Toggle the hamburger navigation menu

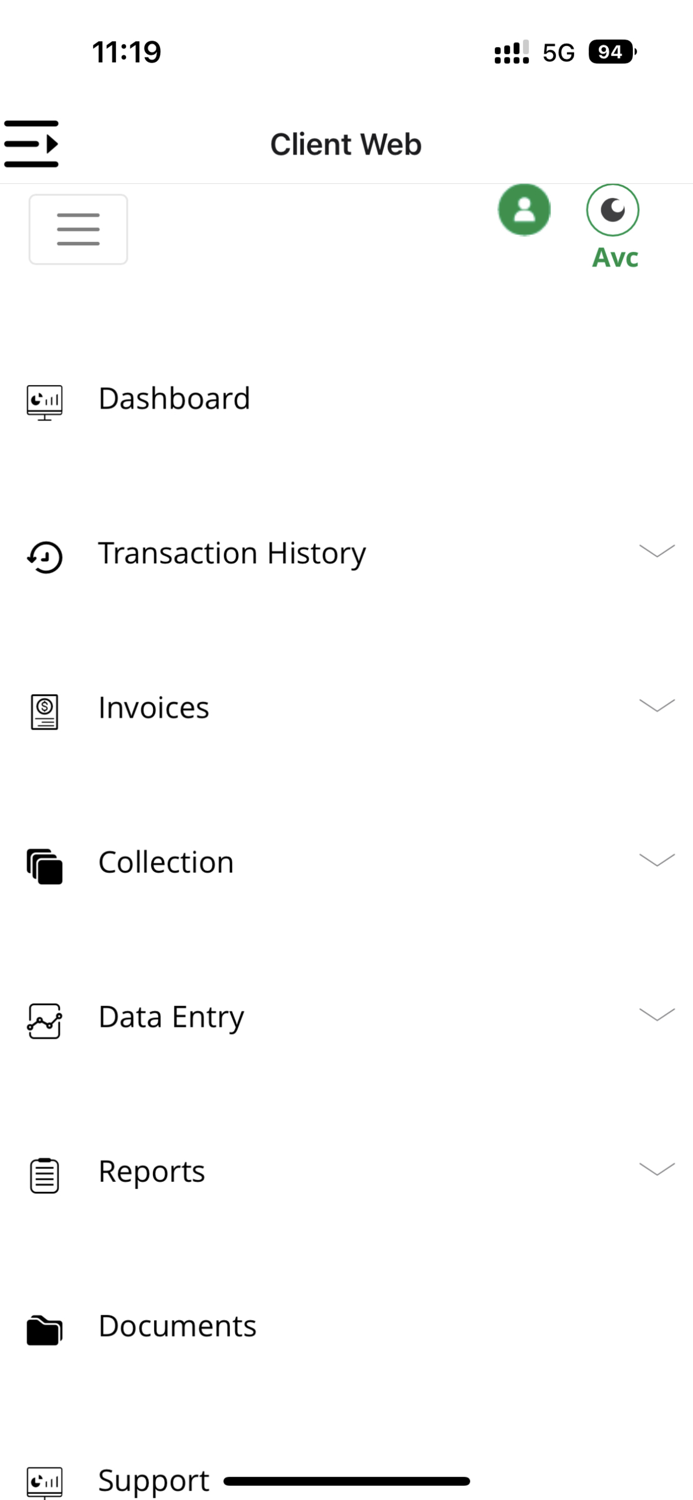pos(78,229)
